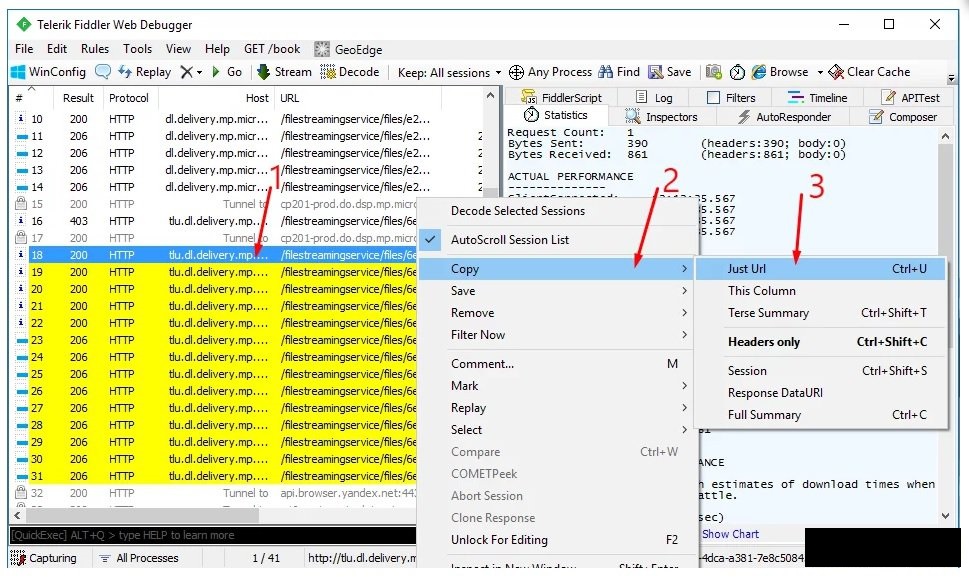Choose Terse Summary in Copy submenu
This screenshot has width=969, height=577.
[x=821, y=313]
